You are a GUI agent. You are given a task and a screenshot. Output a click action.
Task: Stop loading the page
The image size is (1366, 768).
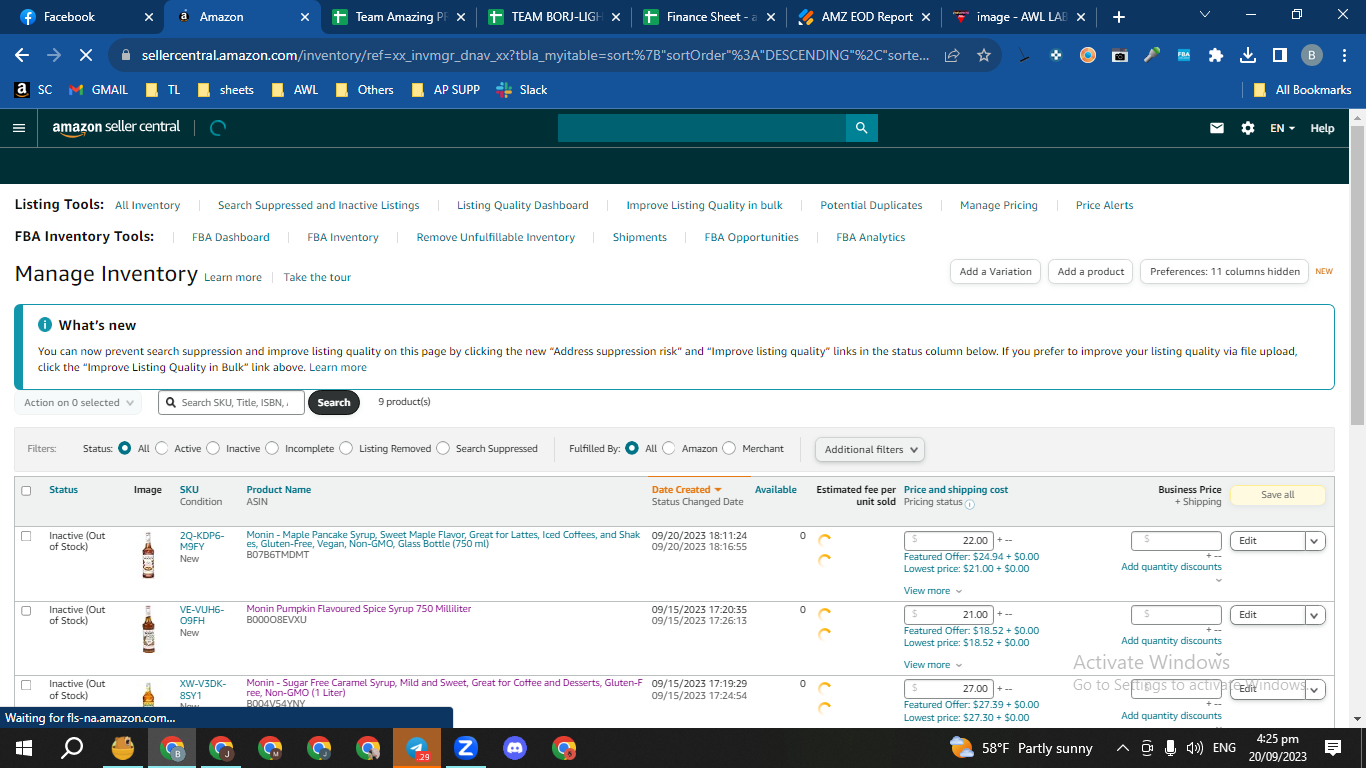click(x=86, y=56)
